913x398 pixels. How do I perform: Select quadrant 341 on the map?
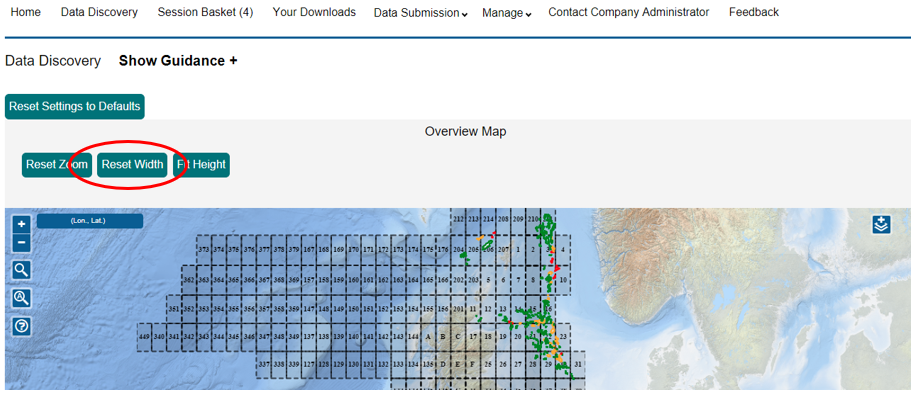174,337
